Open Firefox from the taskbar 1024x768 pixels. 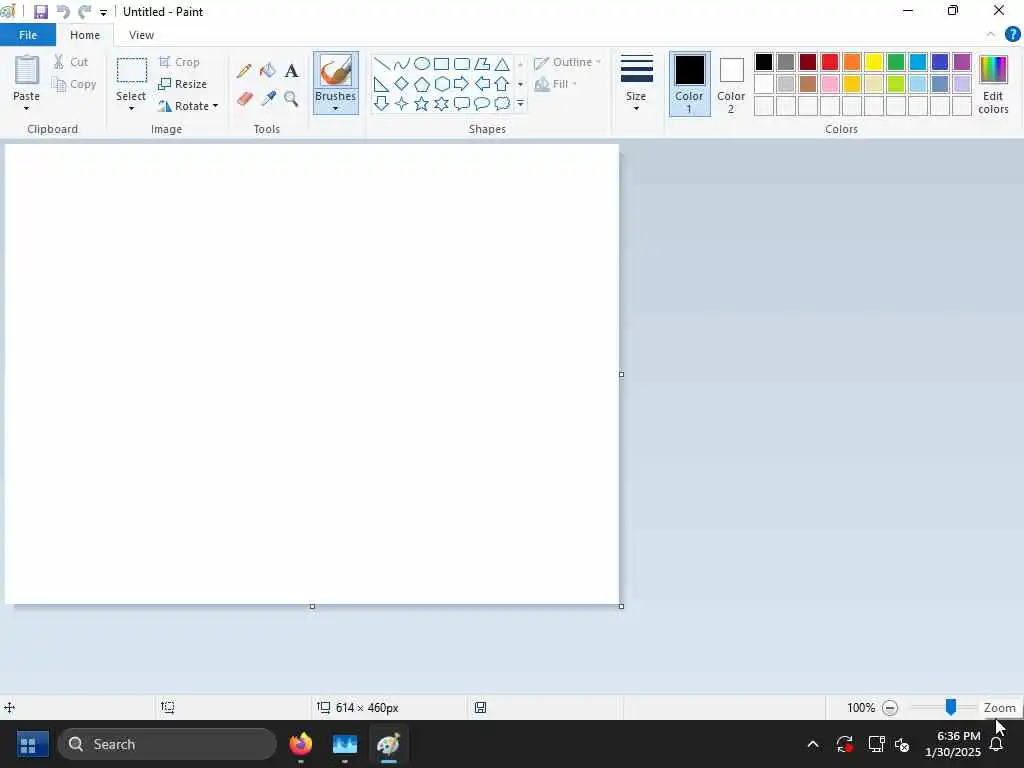point(301,744)
